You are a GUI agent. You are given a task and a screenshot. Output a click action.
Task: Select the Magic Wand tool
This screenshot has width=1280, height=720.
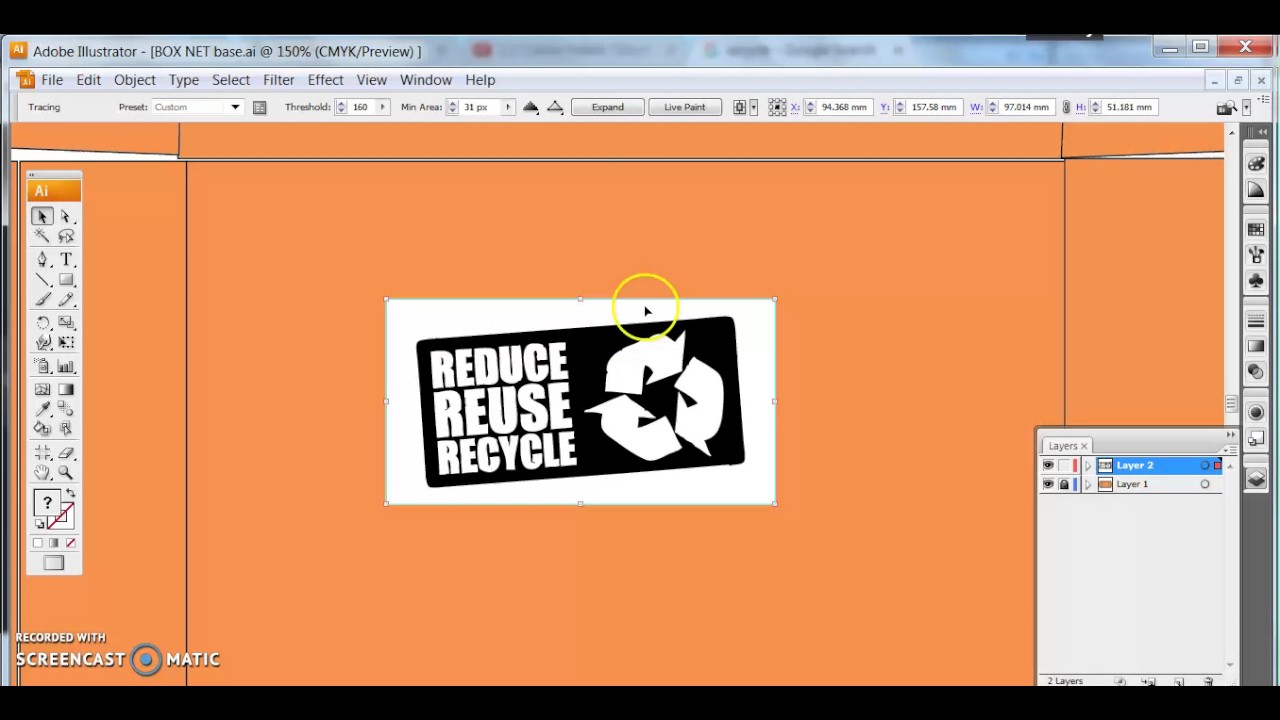42,236
